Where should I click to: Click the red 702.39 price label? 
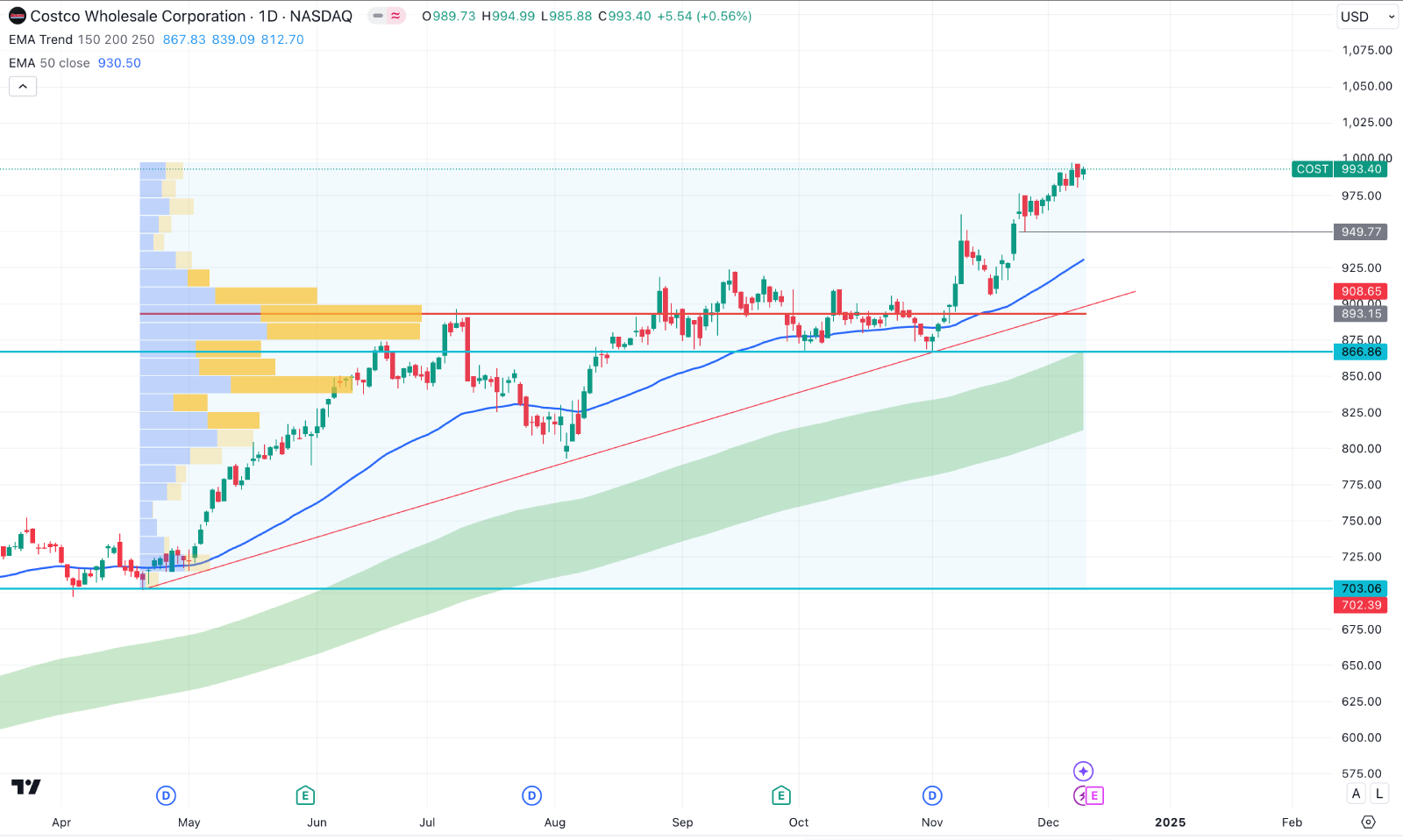pyautogui.click(x=1361, y=605)
